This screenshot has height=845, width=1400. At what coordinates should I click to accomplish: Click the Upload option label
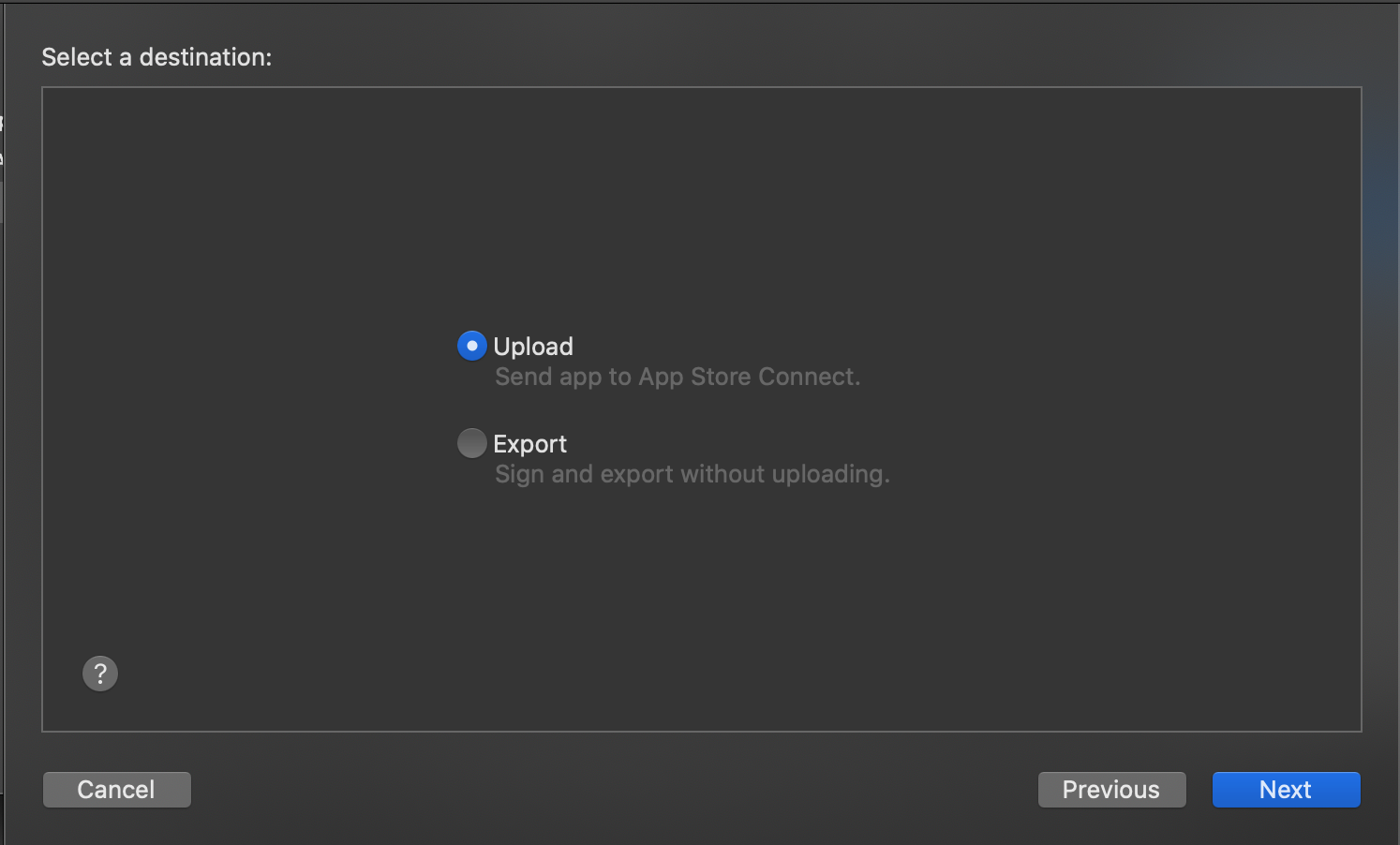point(533,347)
